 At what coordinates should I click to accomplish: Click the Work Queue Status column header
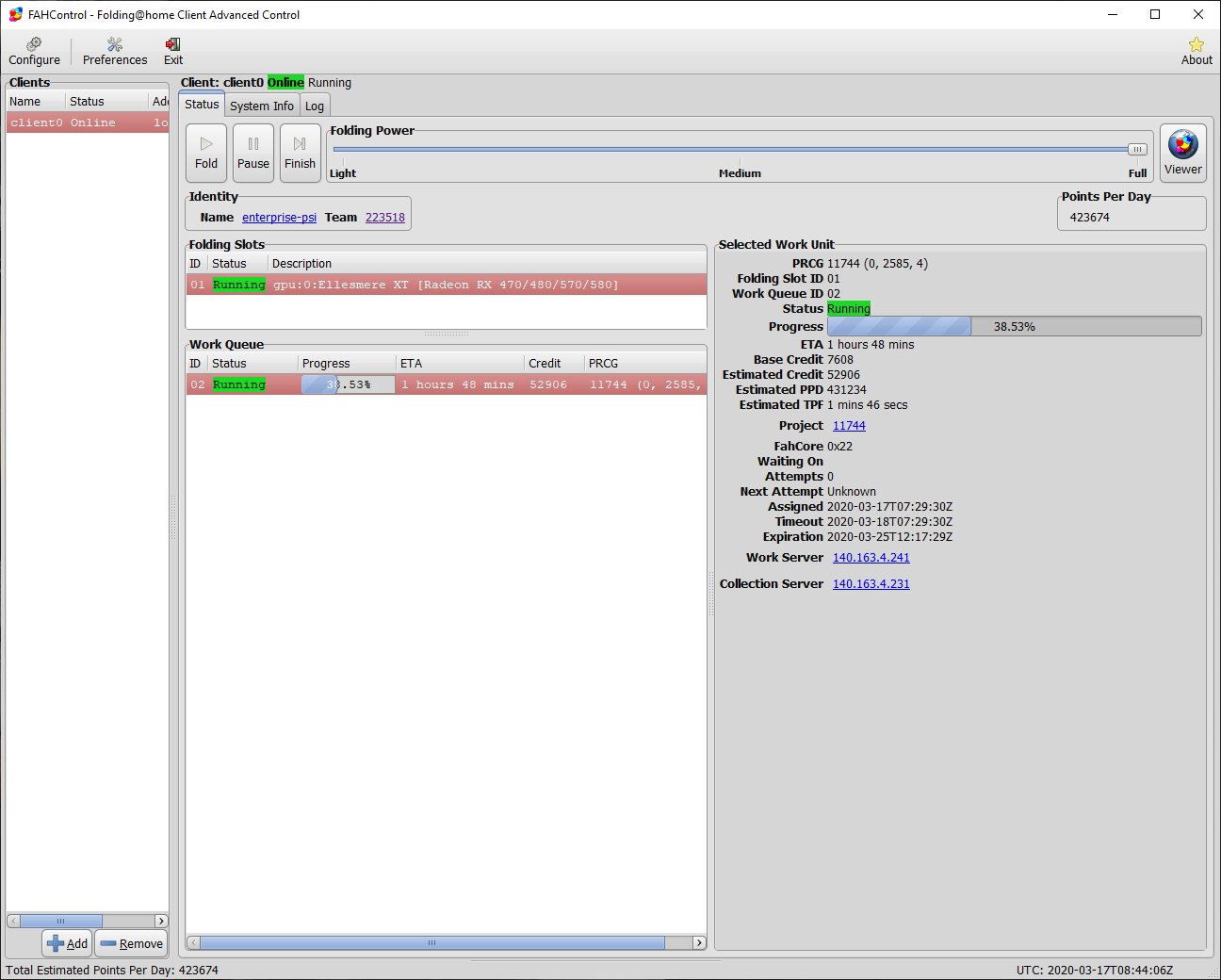(x=252, y=364)
